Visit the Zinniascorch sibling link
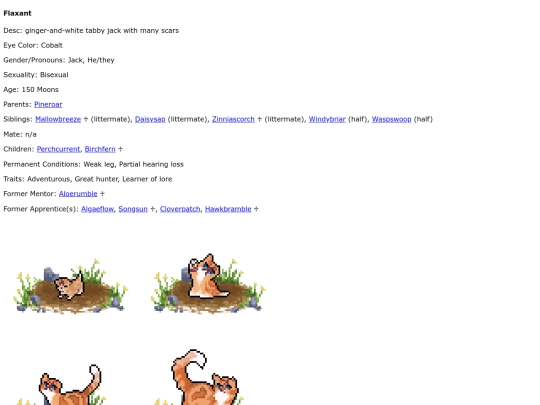This screenshot has height=405, width=540. pyautogui.click(x=233, y=119)
